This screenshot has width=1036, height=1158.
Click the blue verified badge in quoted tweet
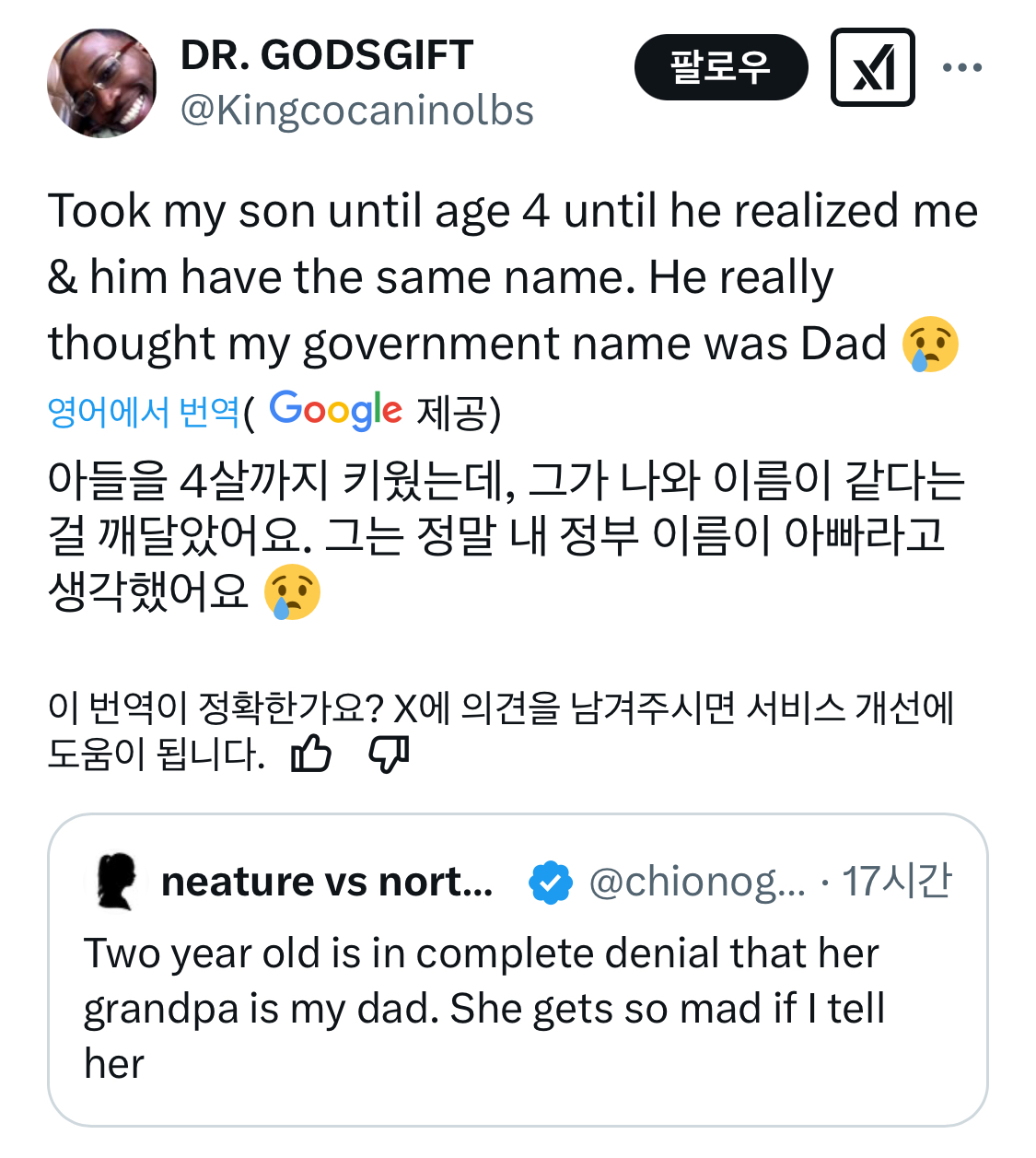click(x=550, y=882)
